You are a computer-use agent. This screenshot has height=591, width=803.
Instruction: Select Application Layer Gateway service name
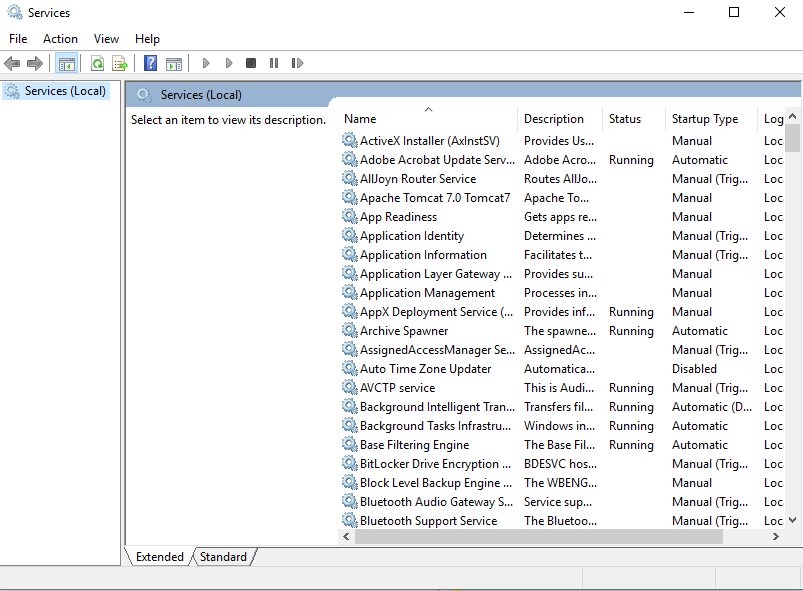[x=436, y=274]
